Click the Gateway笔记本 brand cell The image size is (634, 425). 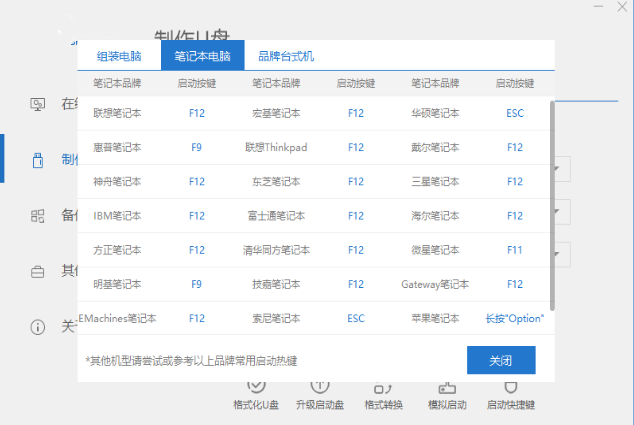tap(435, 284)
